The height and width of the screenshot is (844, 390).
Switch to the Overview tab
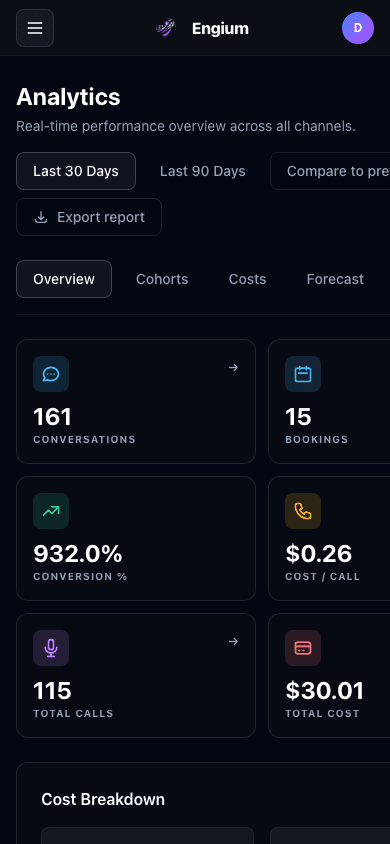tap(64, 279)
